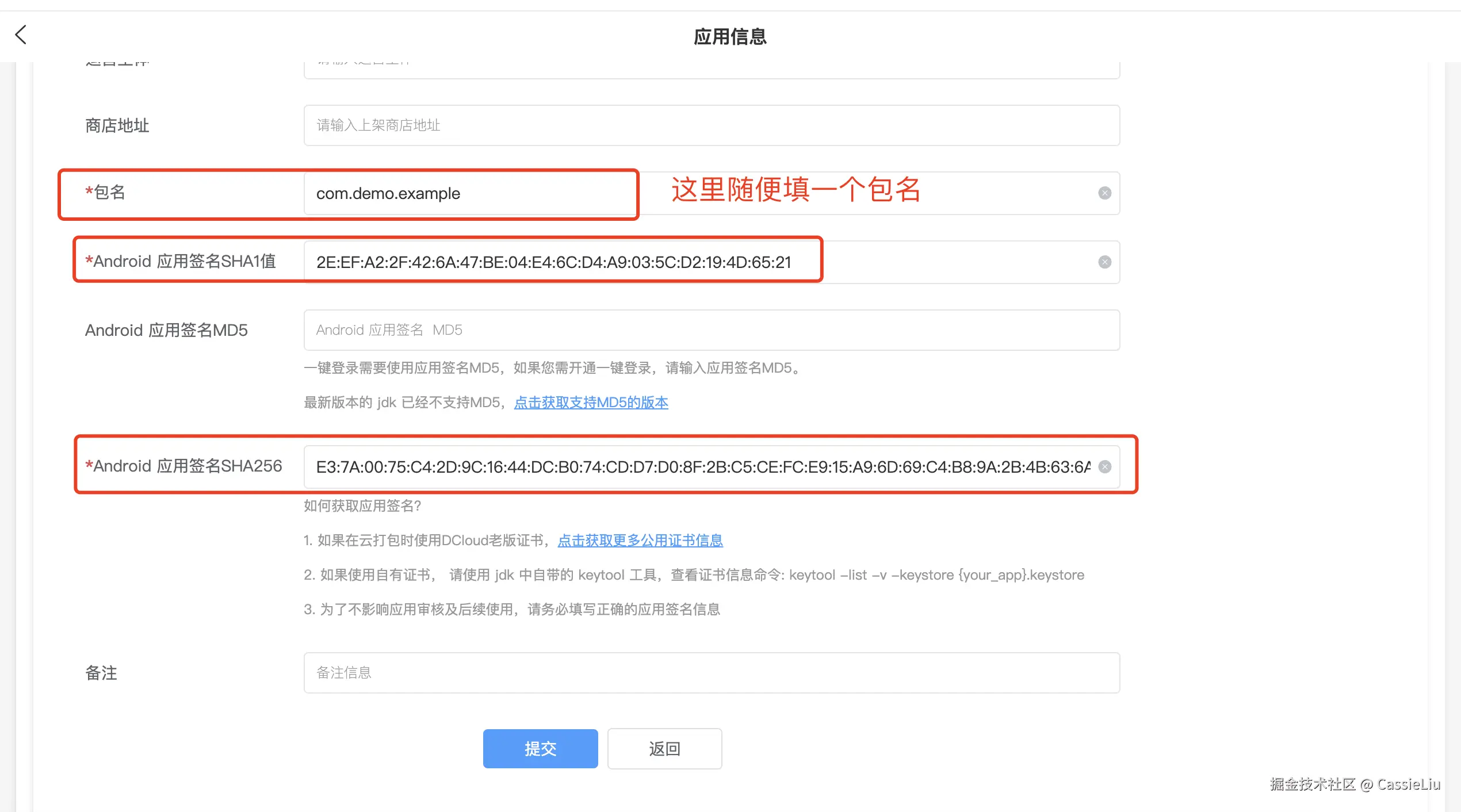This screenshot has height=812, width=1461.
Task: Click the 应用信息 page title
Action: click(729, 37)
